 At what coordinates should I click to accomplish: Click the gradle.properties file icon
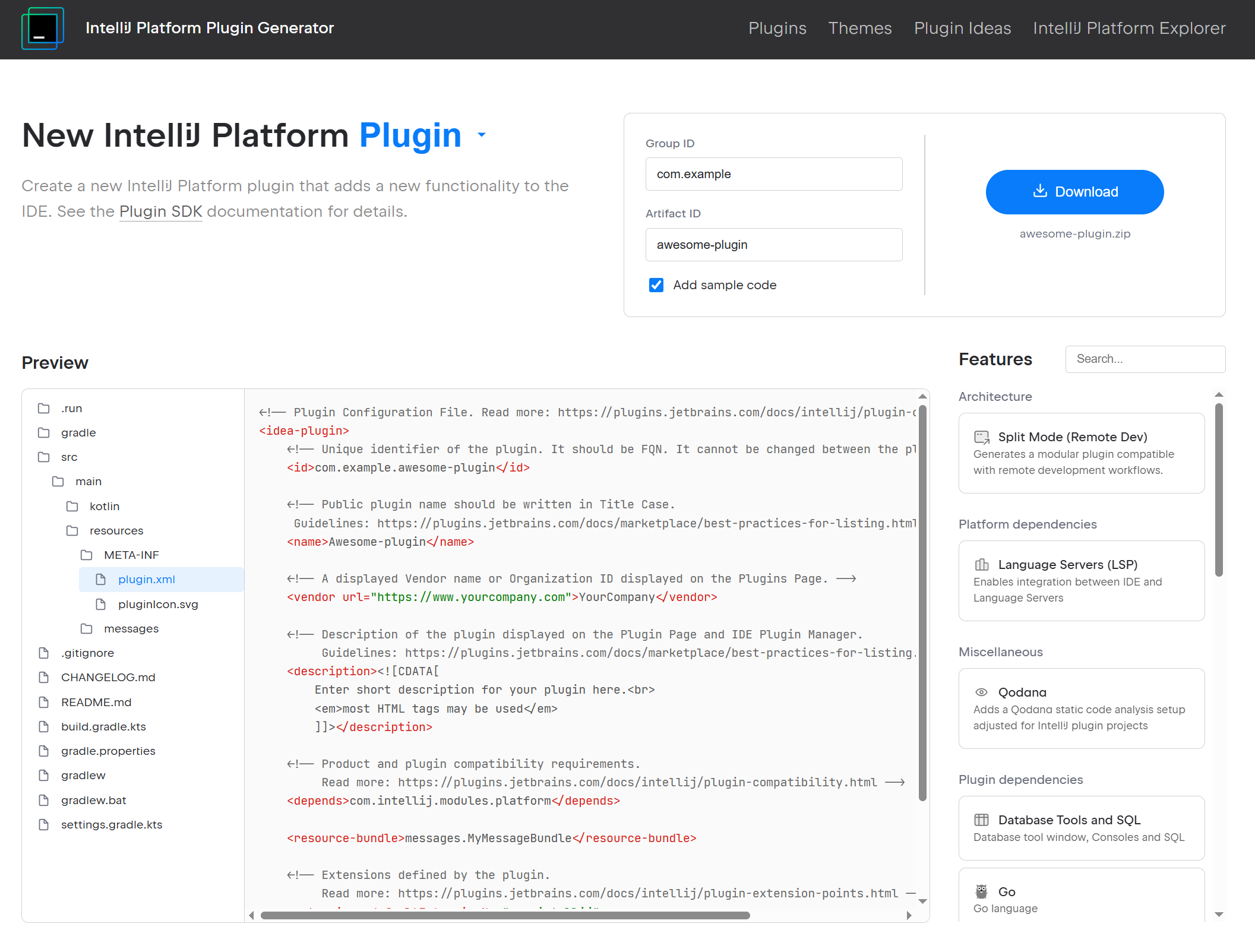pos(44,751)
